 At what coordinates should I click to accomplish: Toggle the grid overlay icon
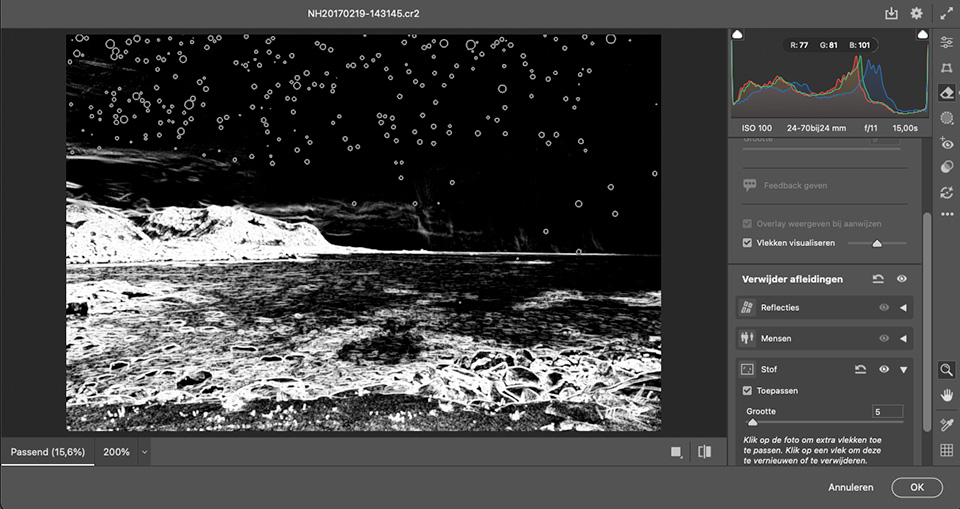(x=946, y=451)
